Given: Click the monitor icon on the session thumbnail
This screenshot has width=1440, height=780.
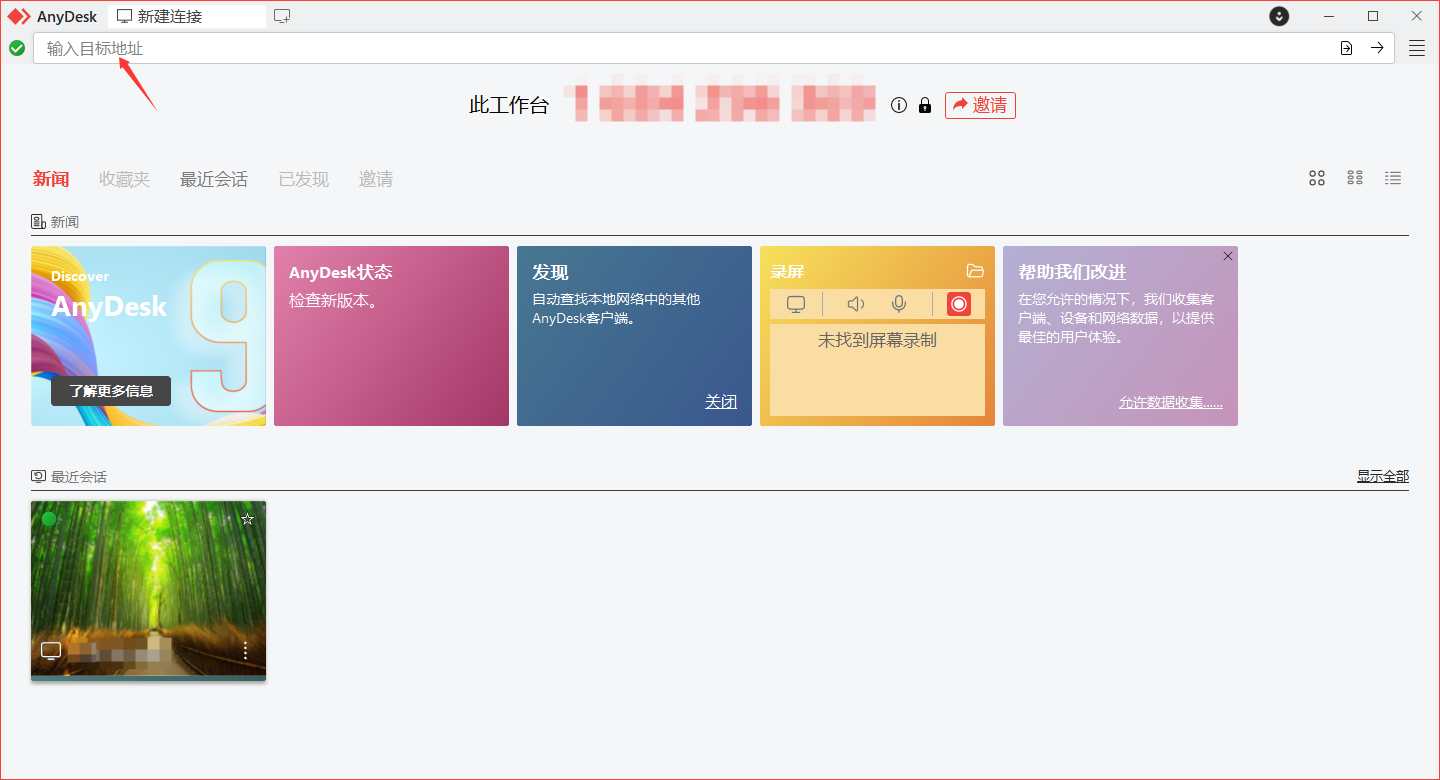Looking at the screenshot, I should (51, 651).
